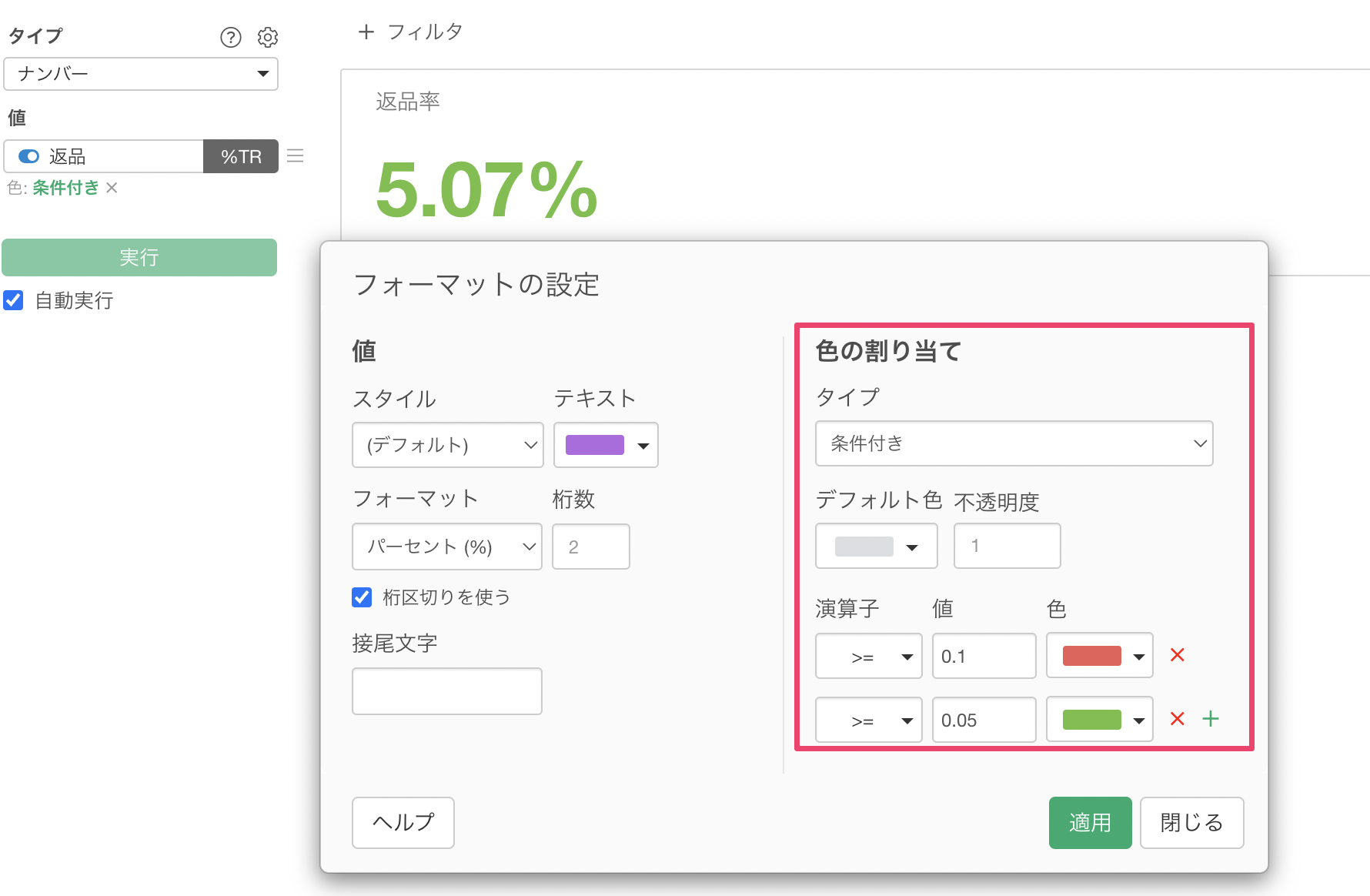The width and height of the screenshot is (1370, 896).
Task: Open the 条件付き color type dropdown
Action: (1014, 443)
